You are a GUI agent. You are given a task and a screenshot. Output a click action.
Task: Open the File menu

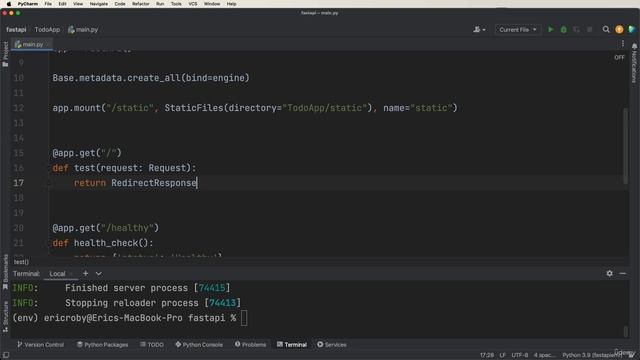pos(48,4)
